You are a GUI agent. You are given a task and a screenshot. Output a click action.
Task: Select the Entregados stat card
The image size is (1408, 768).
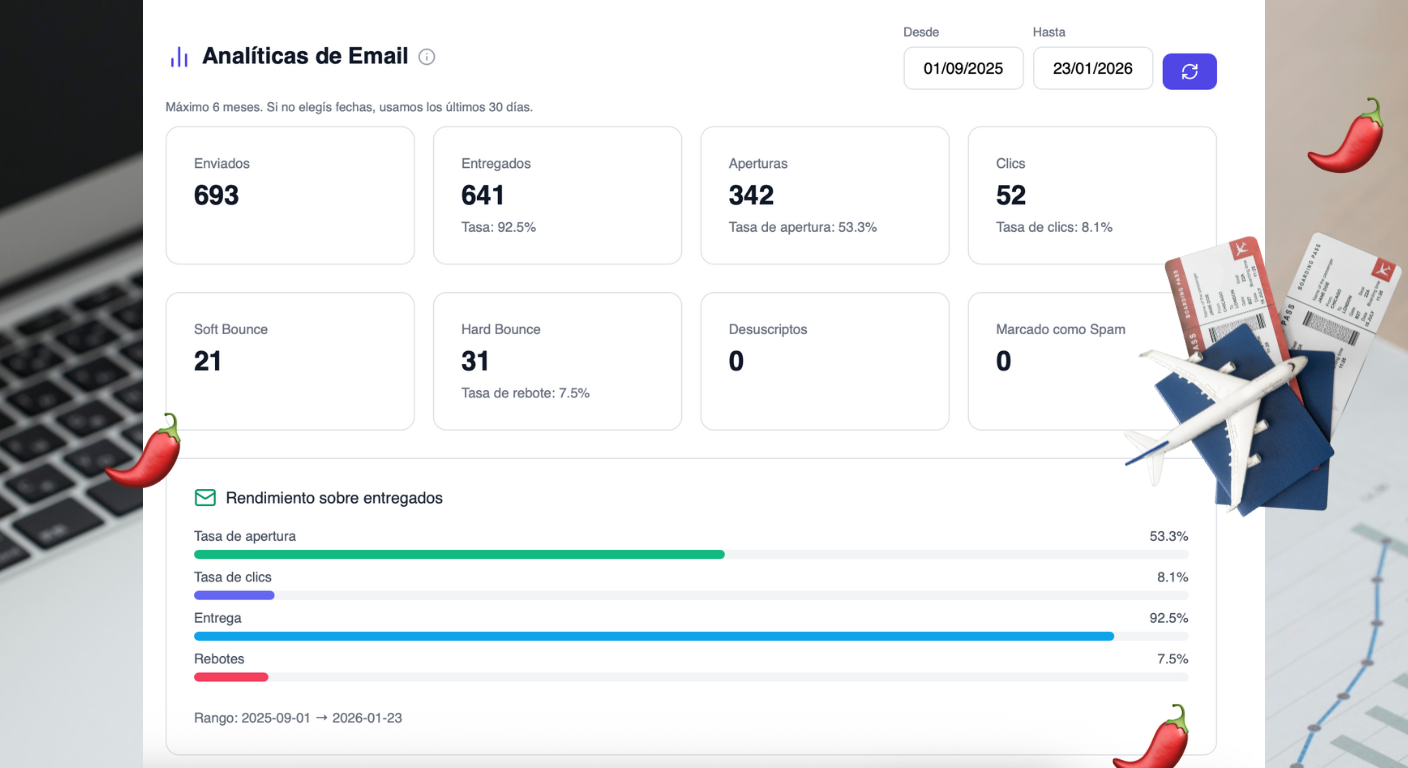[x=557, y=195]
